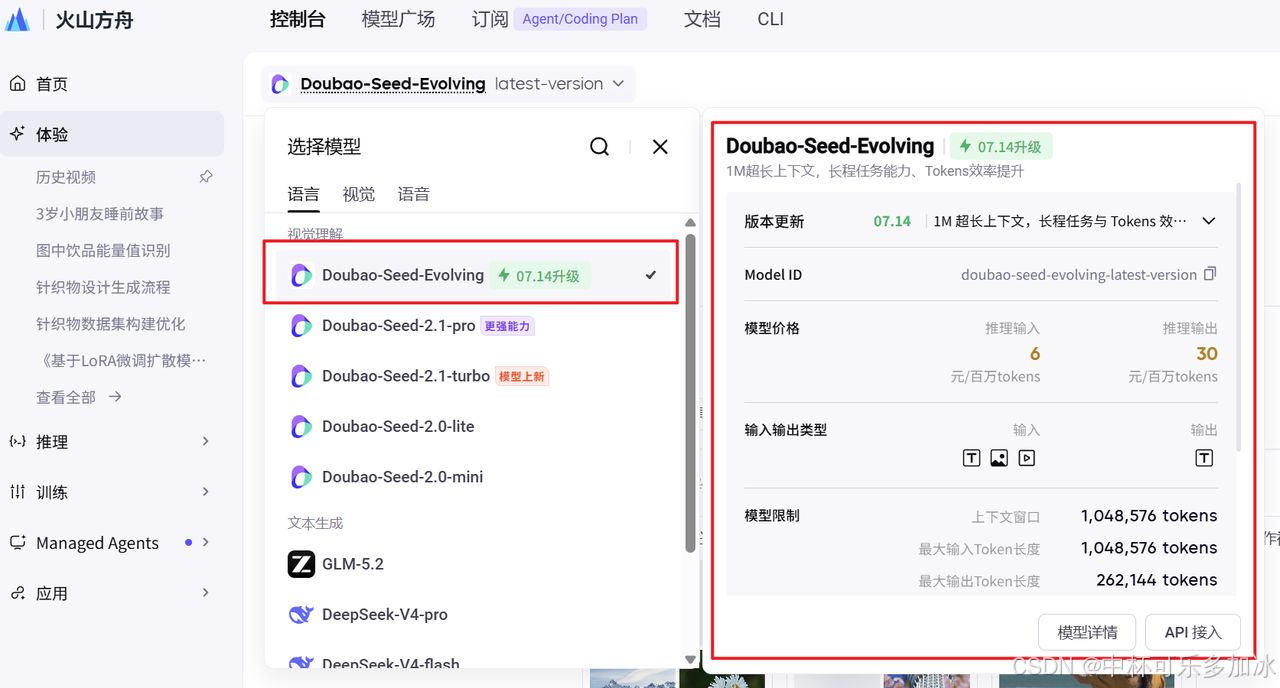Click the video input type icon
The height and width of the screenshot is (688, 1280).
pyautogui.click(x=1027, y=458)
